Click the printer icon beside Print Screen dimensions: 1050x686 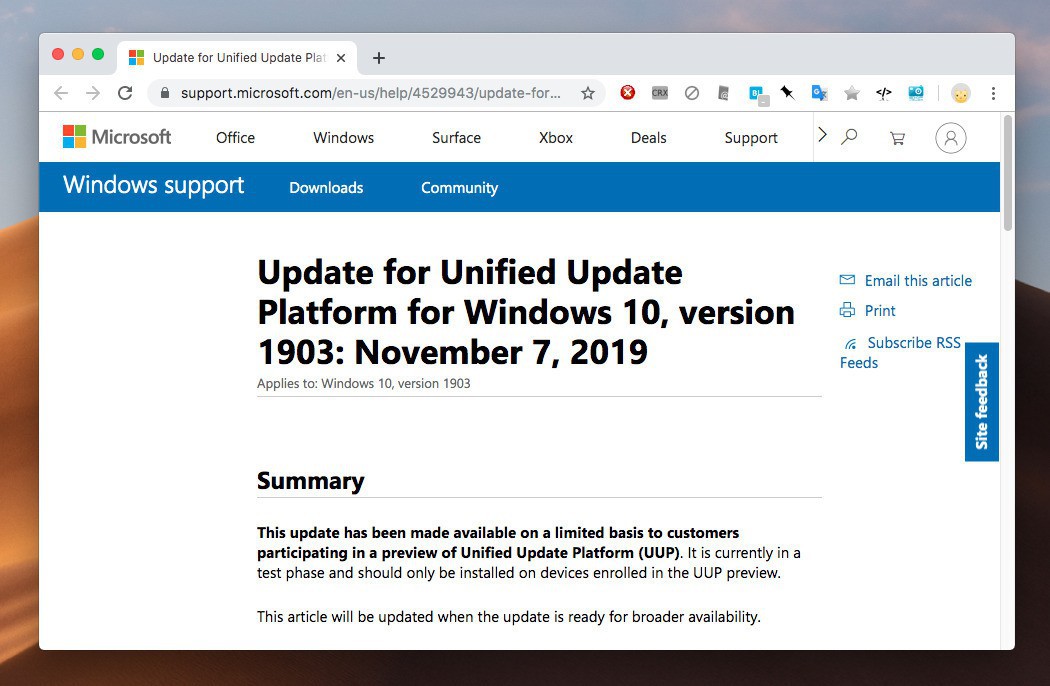pos(847,310)
